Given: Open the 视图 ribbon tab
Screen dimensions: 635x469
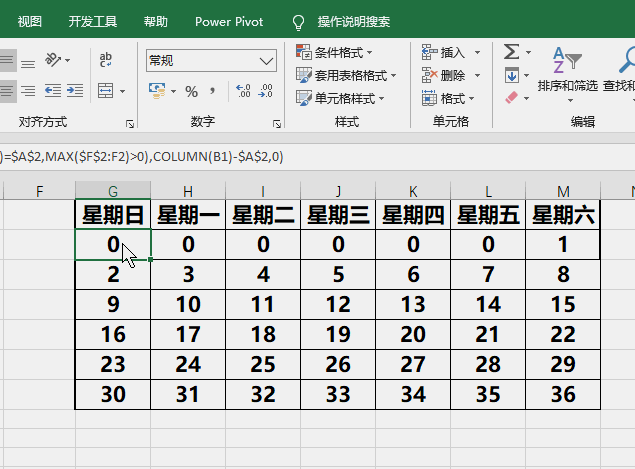Looking at the screenshot, I should point(30,21).
